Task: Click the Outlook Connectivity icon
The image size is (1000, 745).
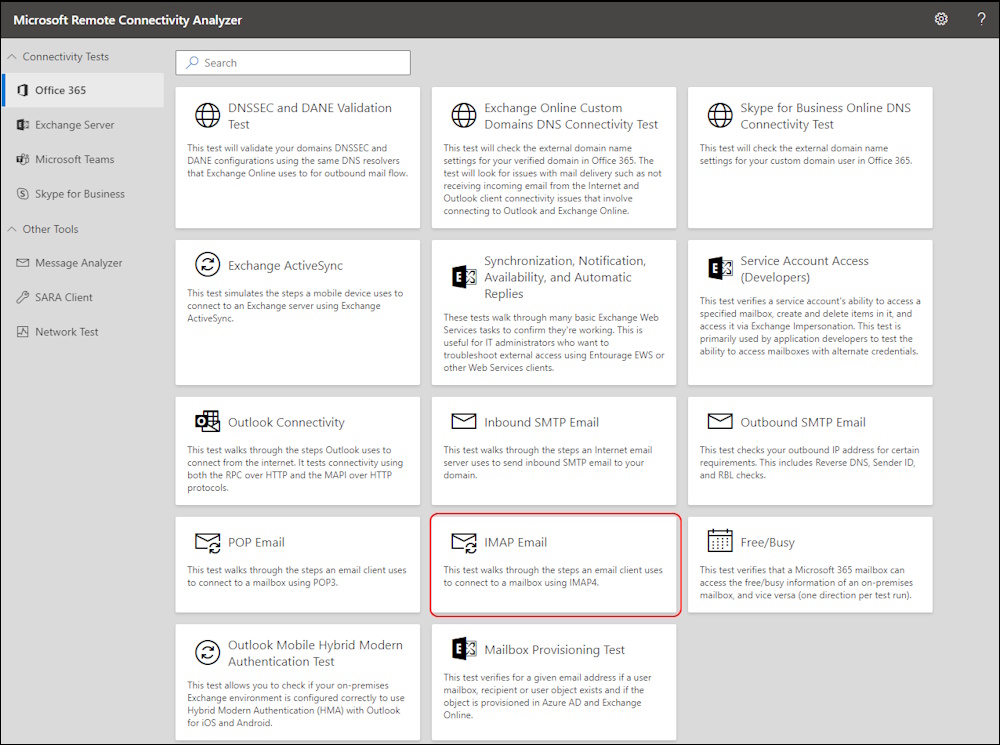Action: click(x=207, y=422)
